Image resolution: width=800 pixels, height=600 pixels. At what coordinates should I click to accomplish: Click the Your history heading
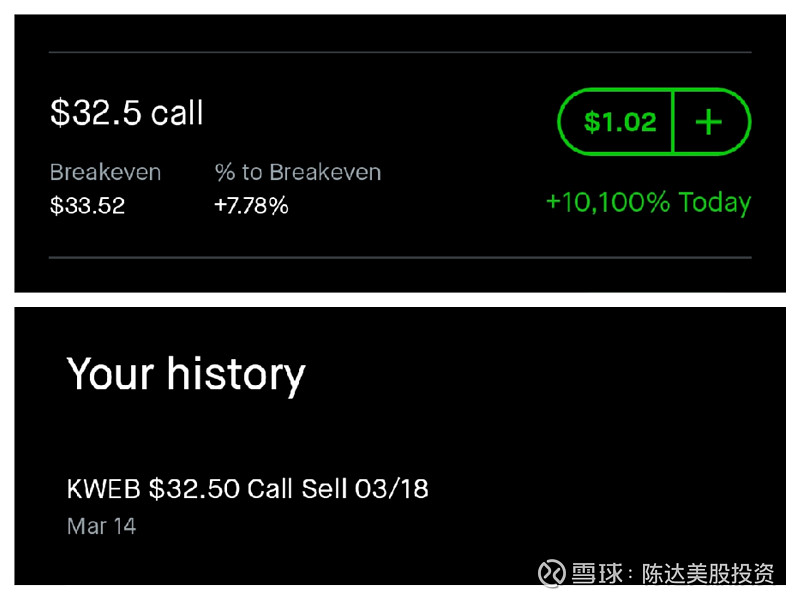coord(186,375)
